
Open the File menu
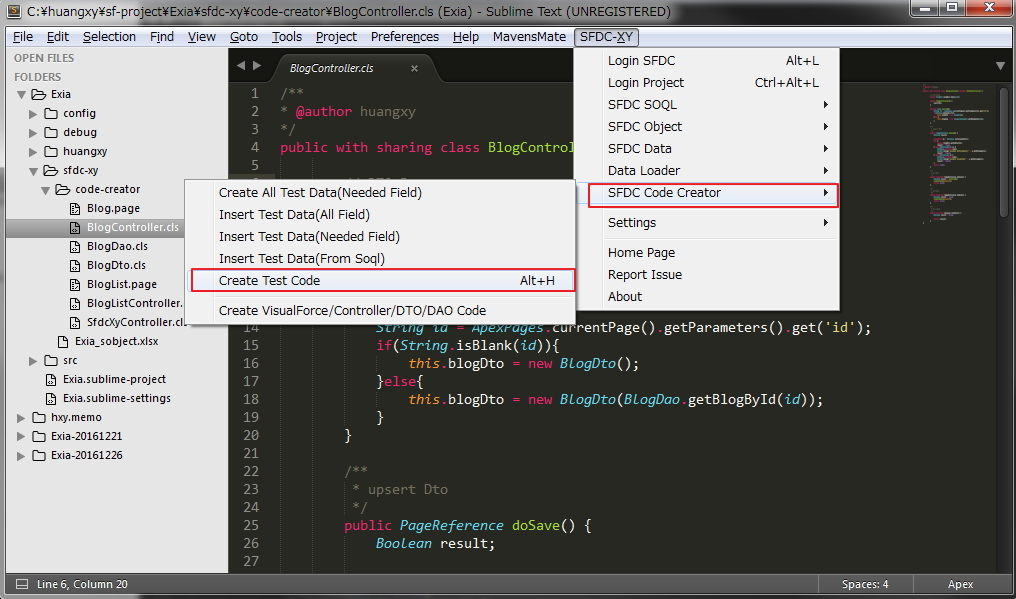coord(23,37)
